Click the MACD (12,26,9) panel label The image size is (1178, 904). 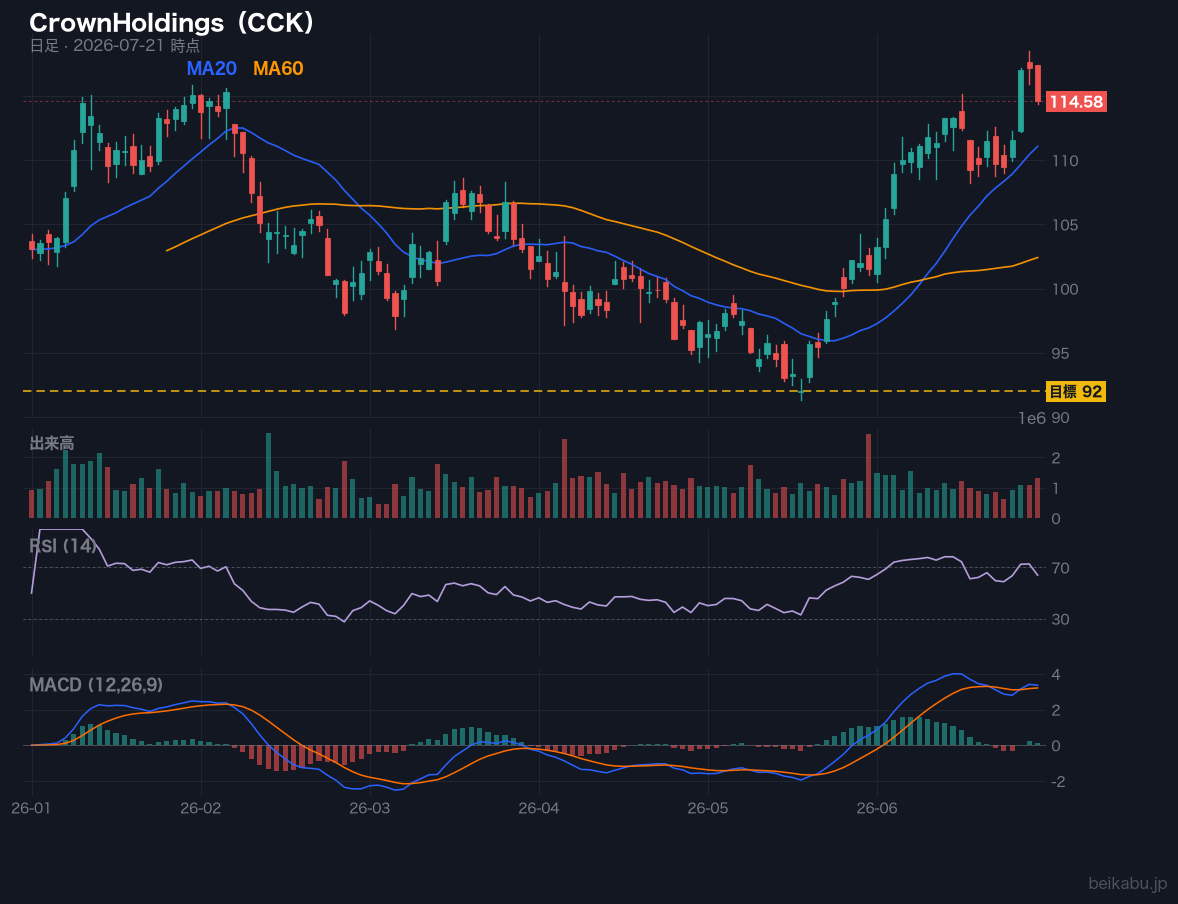click(x=96, y=685)
